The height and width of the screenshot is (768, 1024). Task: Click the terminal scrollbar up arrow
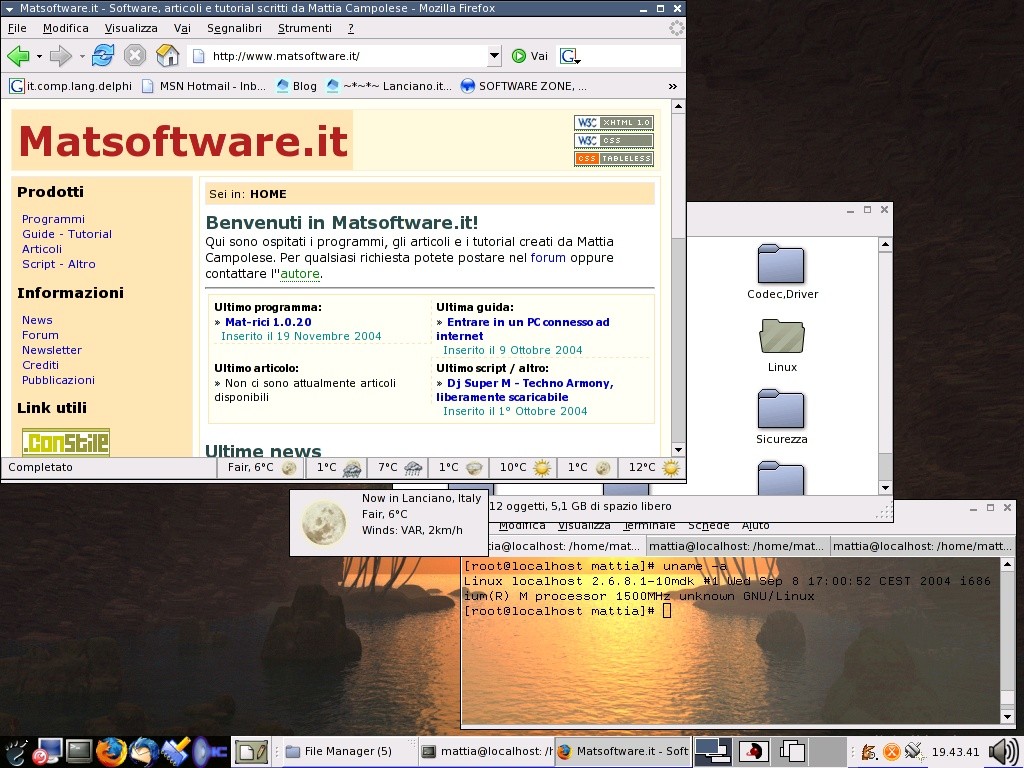tap(1007, 564)
